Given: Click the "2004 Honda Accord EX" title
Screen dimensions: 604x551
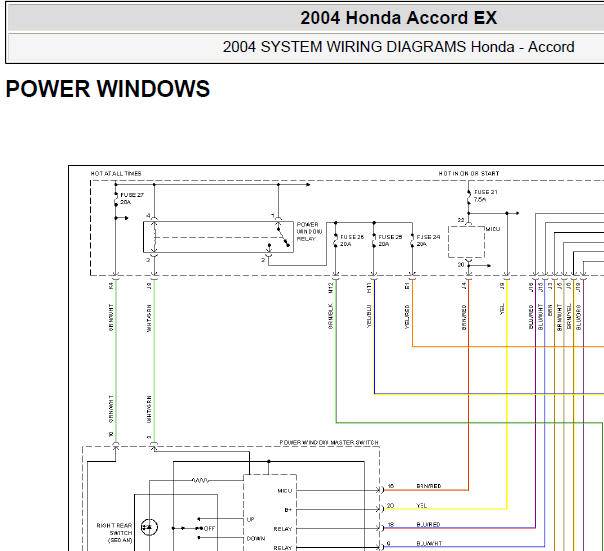Looking at the screenshot, I should [x=399, y=18].
